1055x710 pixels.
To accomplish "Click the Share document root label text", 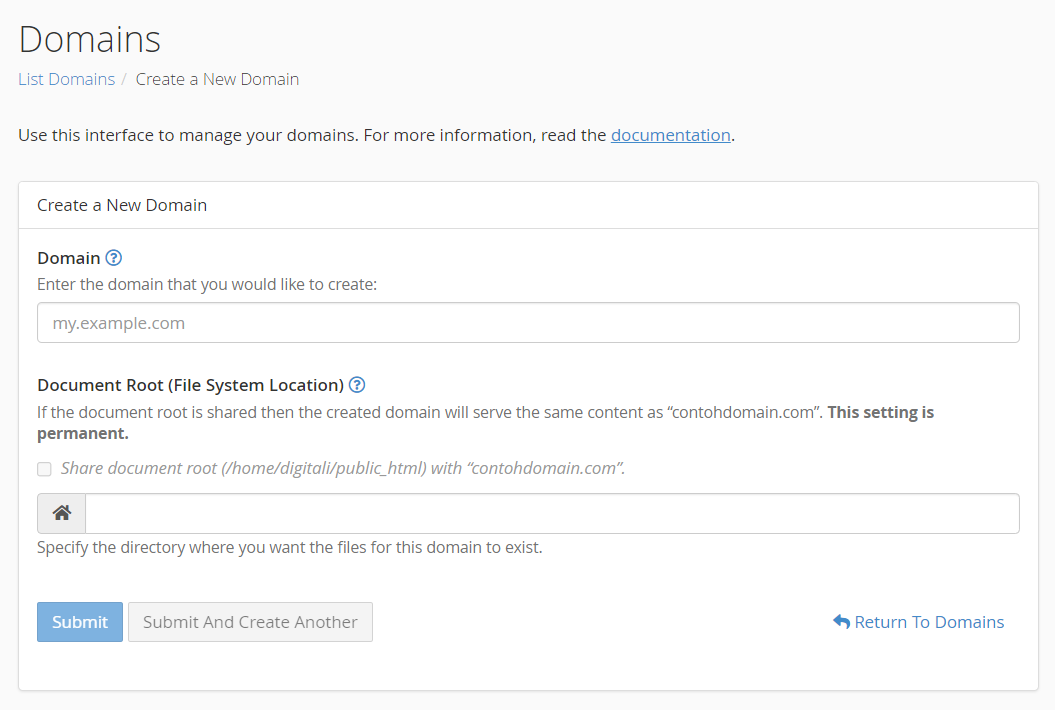I will pos(343,468).
